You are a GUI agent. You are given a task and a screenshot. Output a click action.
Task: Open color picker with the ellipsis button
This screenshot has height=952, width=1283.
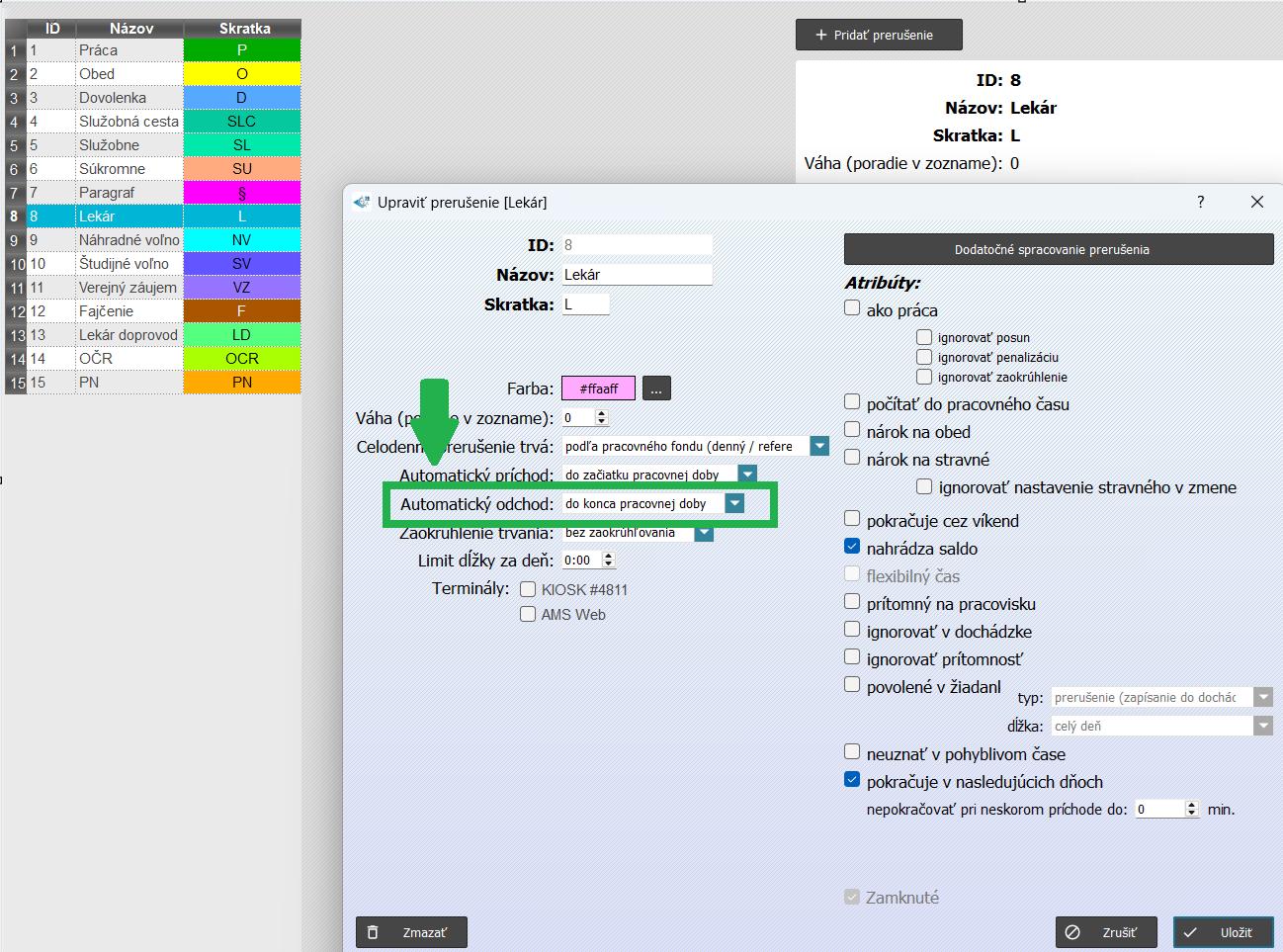click(x=656, y=389)
